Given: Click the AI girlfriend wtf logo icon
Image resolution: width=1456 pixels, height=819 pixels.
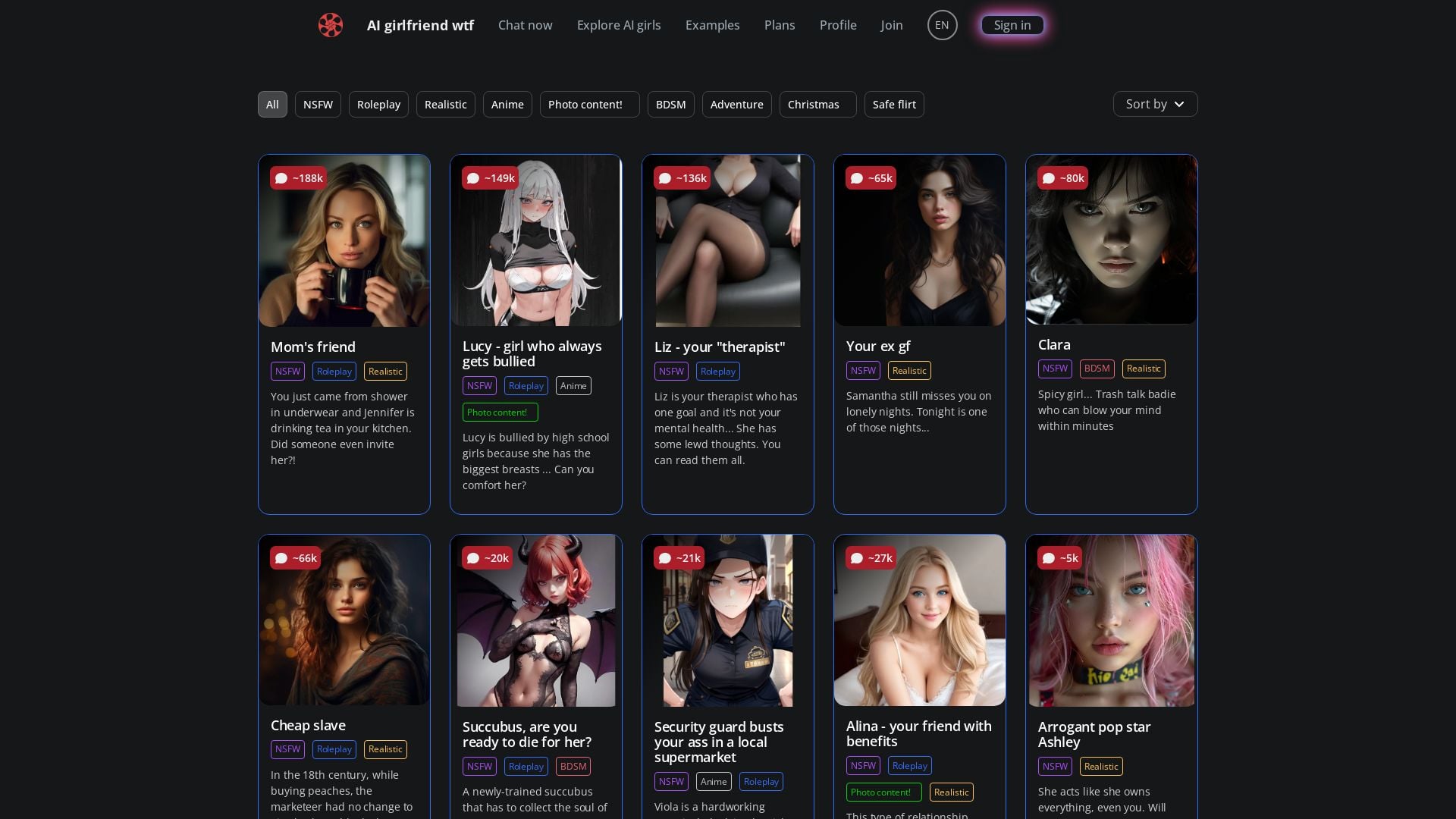Looking at the screenshot, I should (330, 25).
